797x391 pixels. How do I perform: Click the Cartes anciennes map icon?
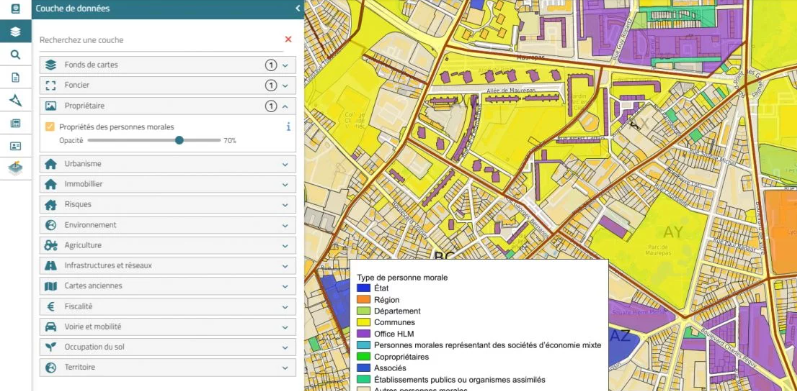click(x=50, y=286)
